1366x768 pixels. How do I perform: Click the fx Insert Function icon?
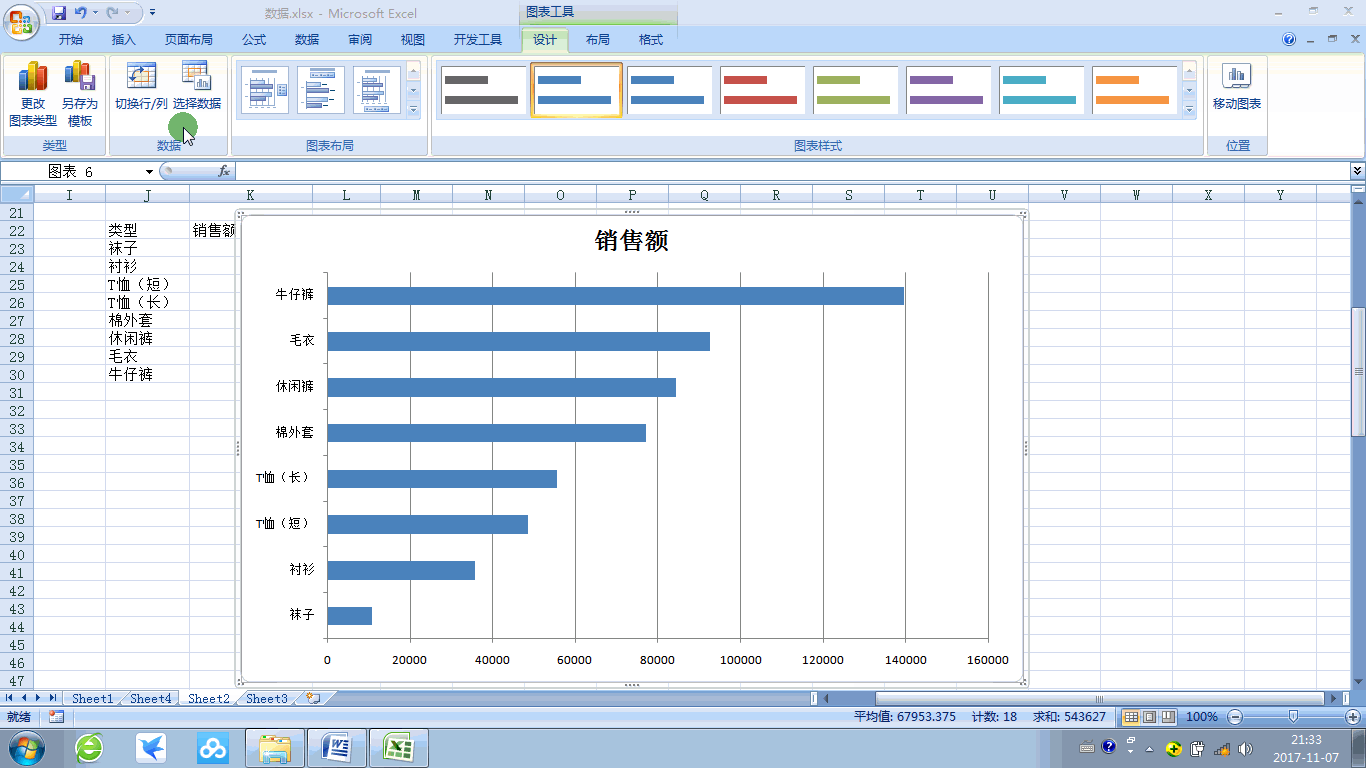[224, 171]
